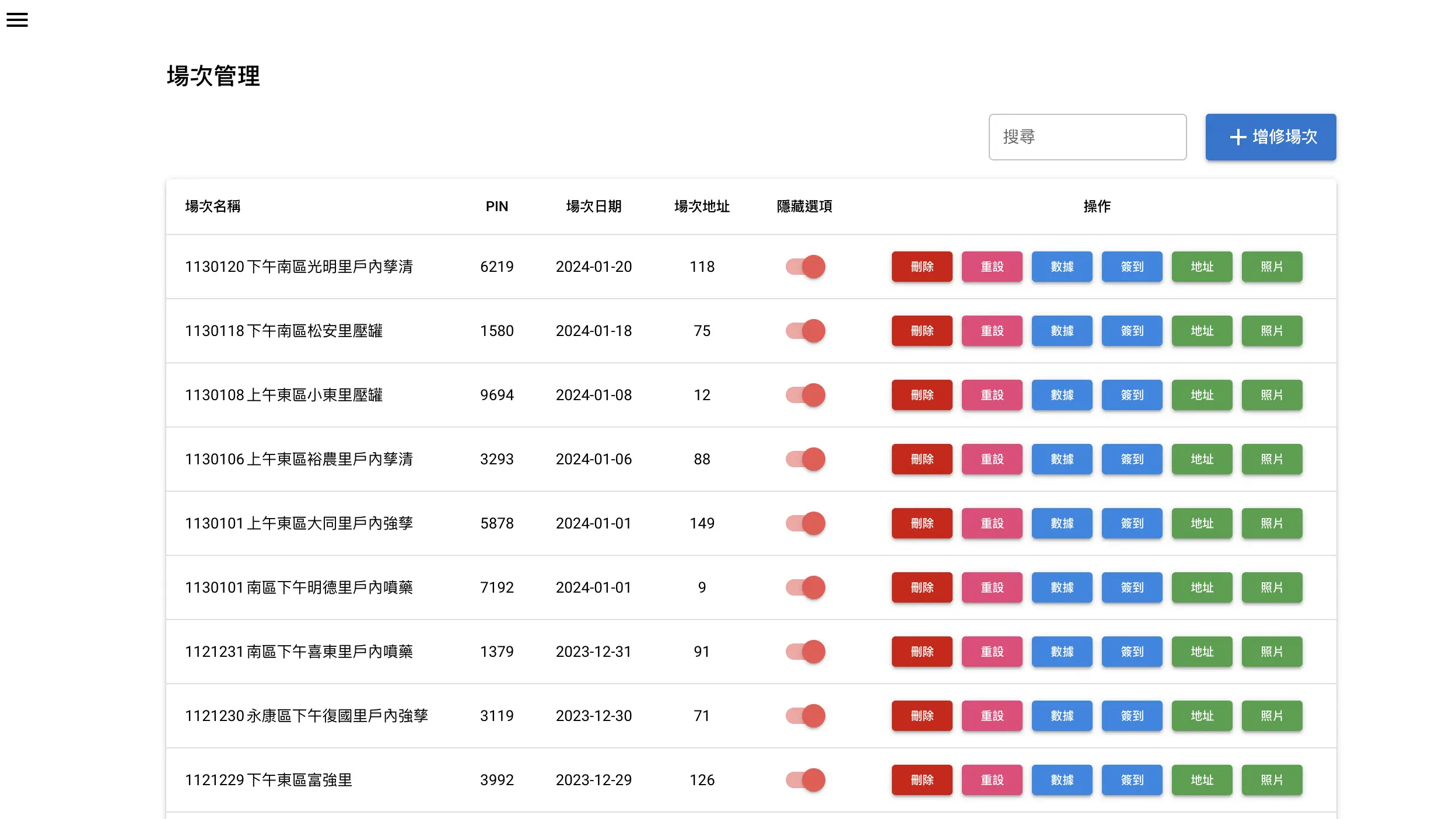The image size is (1456, 819).
Task: Open the hamburger navigation menu
Action: click(17, 20)
